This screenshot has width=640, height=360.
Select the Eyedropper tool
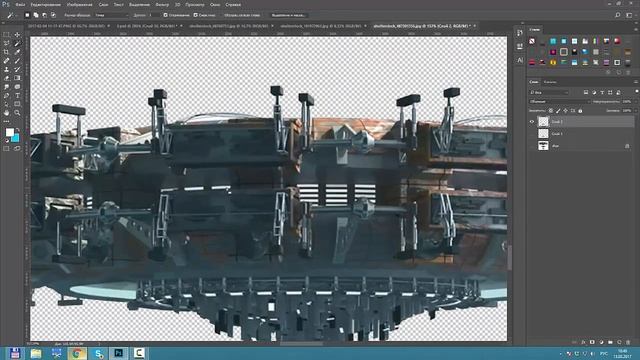point(17,52)
